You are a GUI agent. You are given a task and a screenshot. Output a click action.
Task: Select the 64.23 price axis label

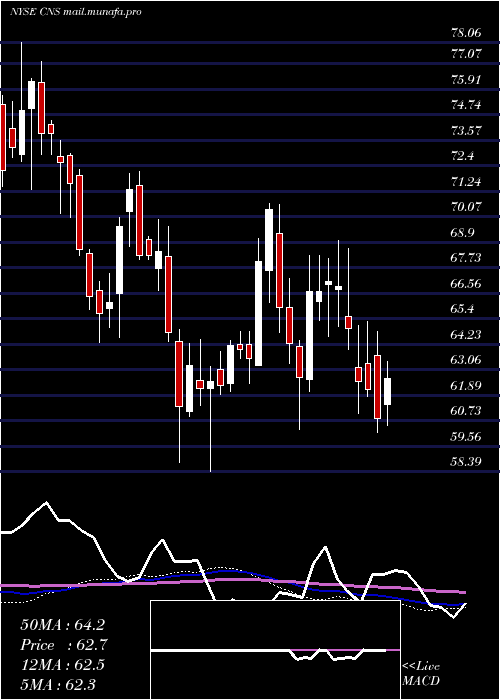coord(467,334)
